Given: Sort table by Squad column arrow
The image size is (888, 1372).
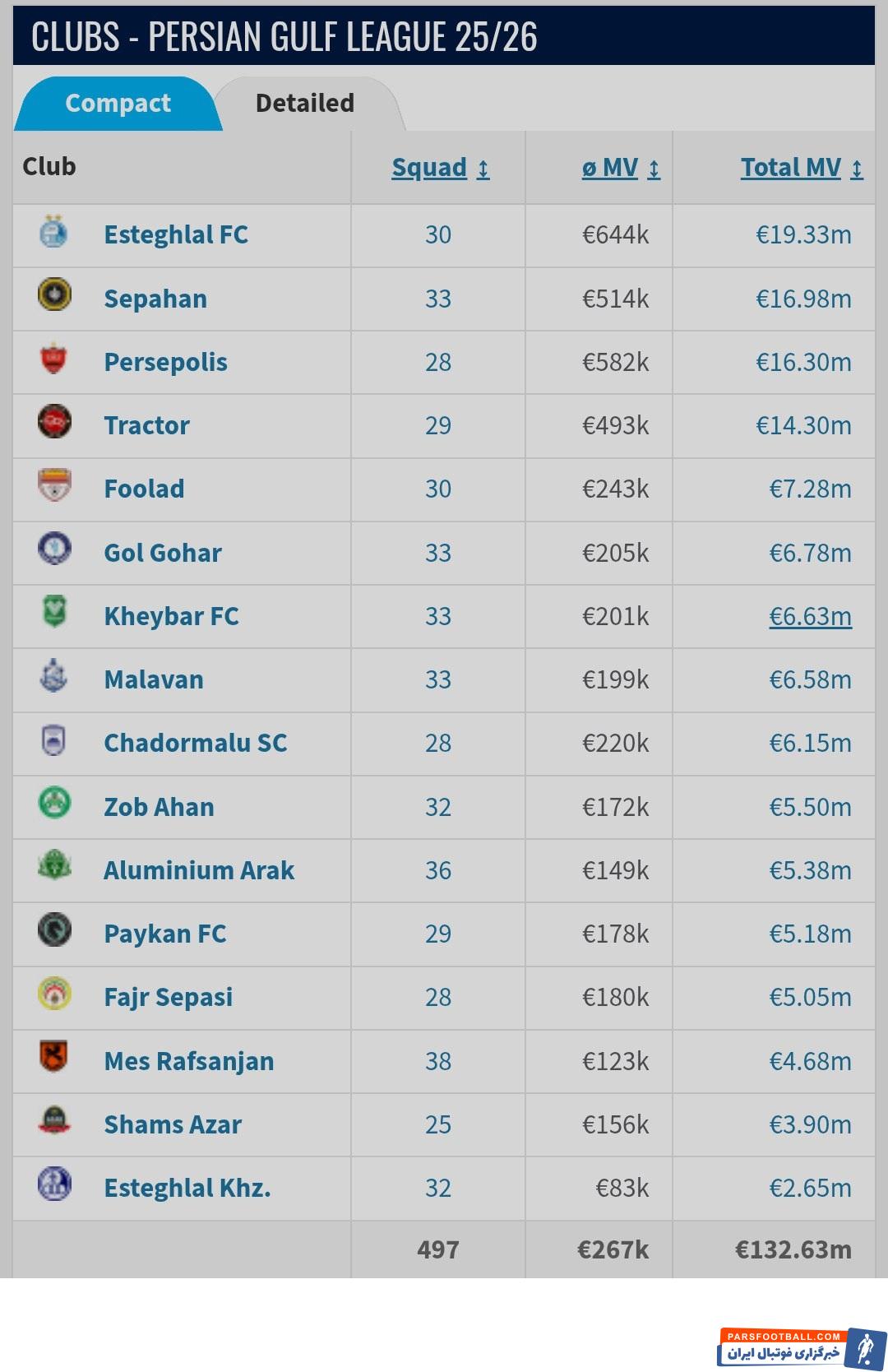Looking at the screenshot, I should [483, 169].
